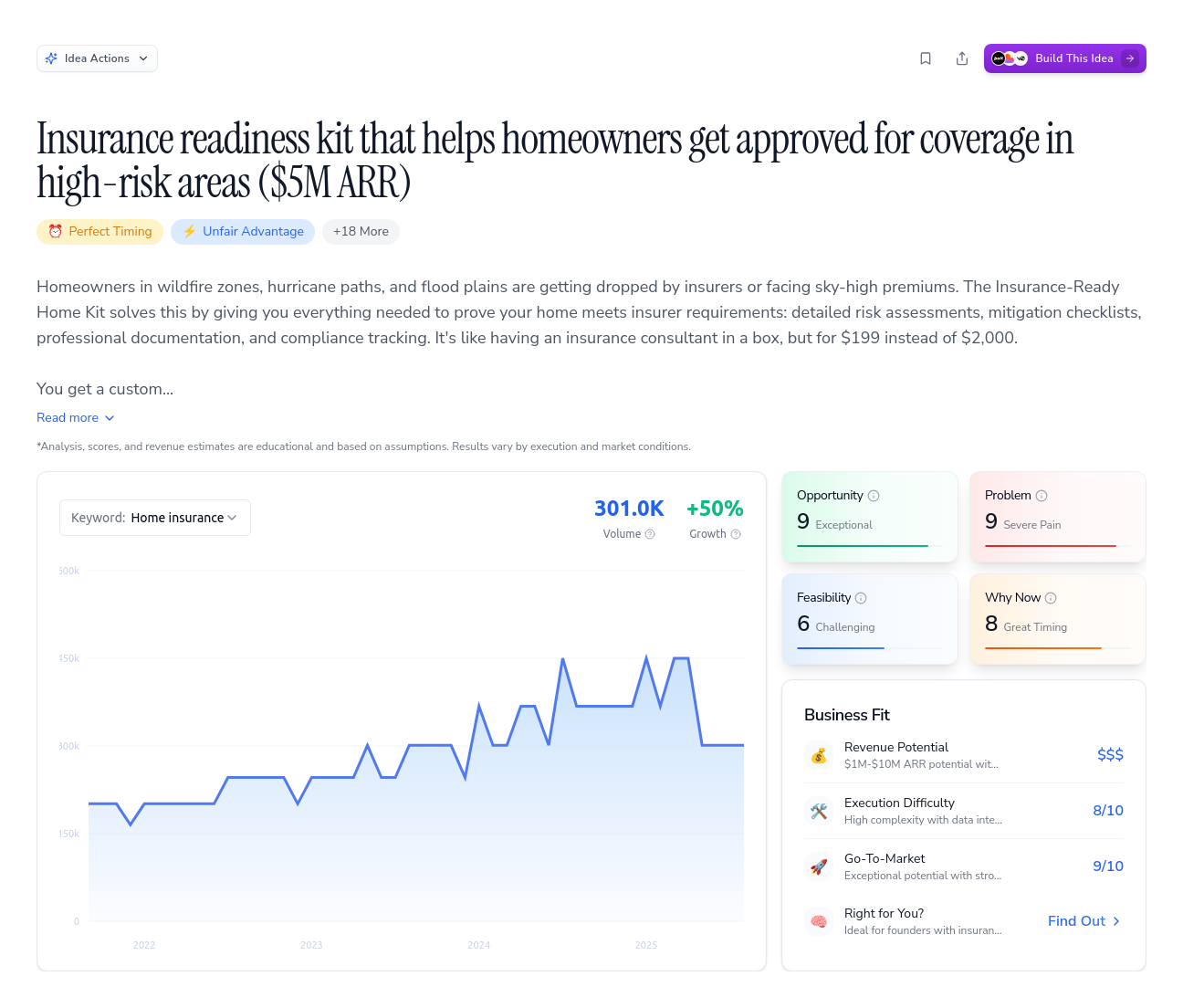Click info icon next to Feasibility
This screenshot has width=1183, height=1008.
(x=861, y=598)
